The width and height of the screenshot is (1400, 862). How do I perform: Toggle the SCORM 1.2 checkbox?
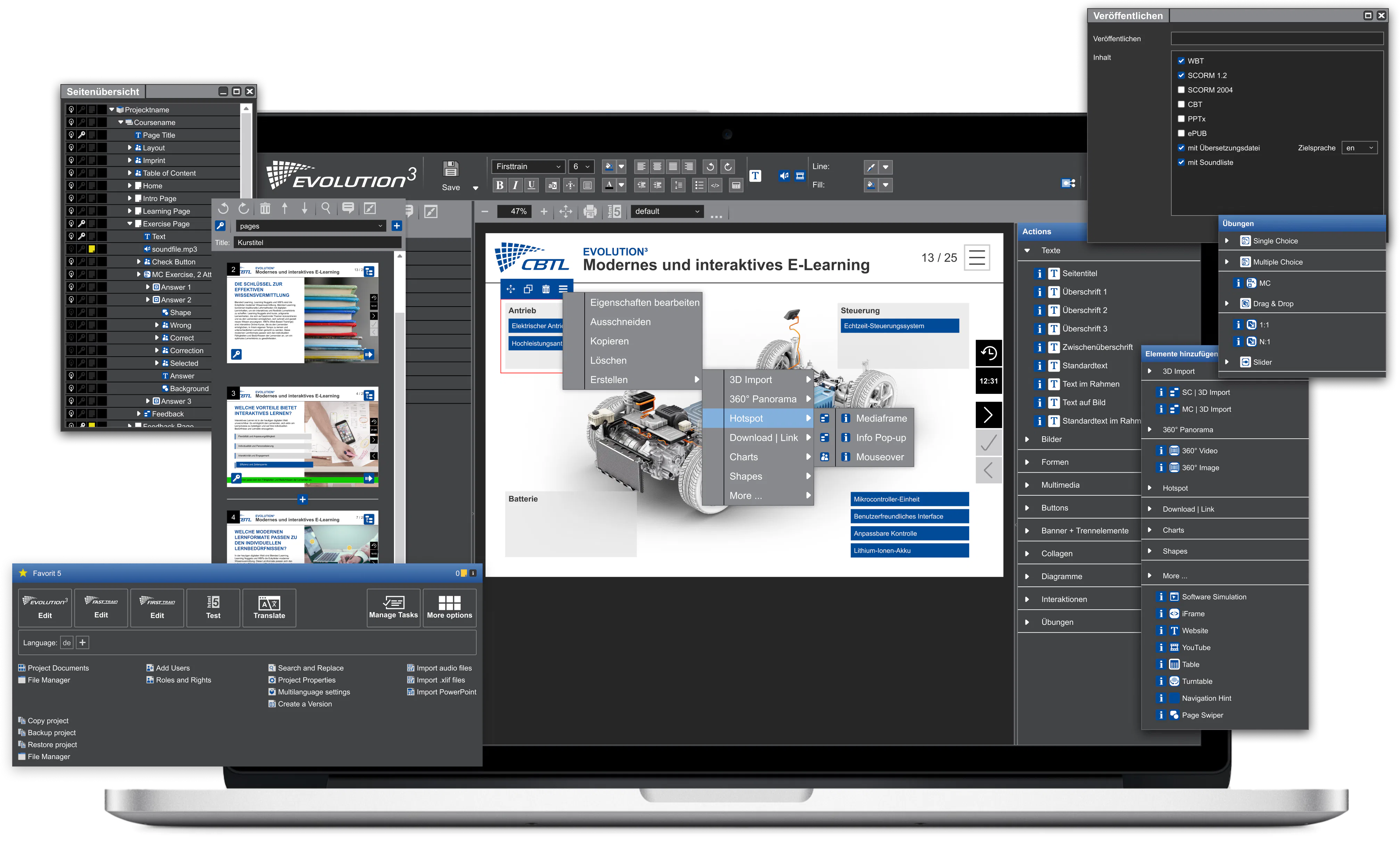tap(1181, 75)
